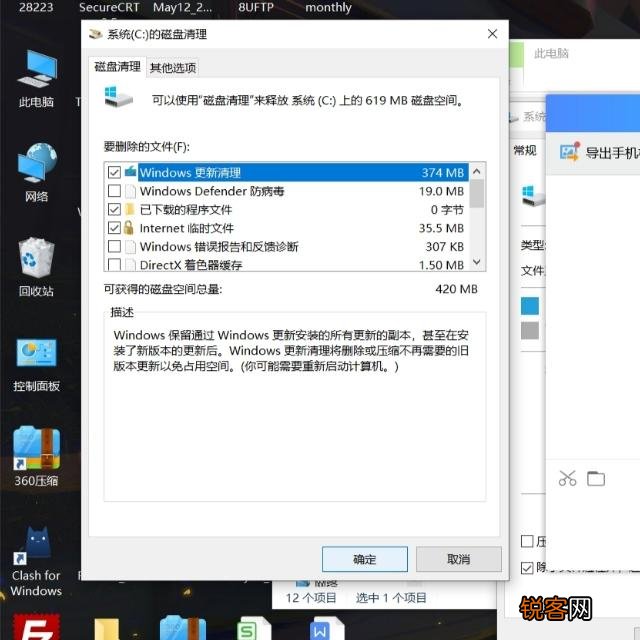
Task: Switch to the 其他选项 tab
Action: (x=173, y=68)
